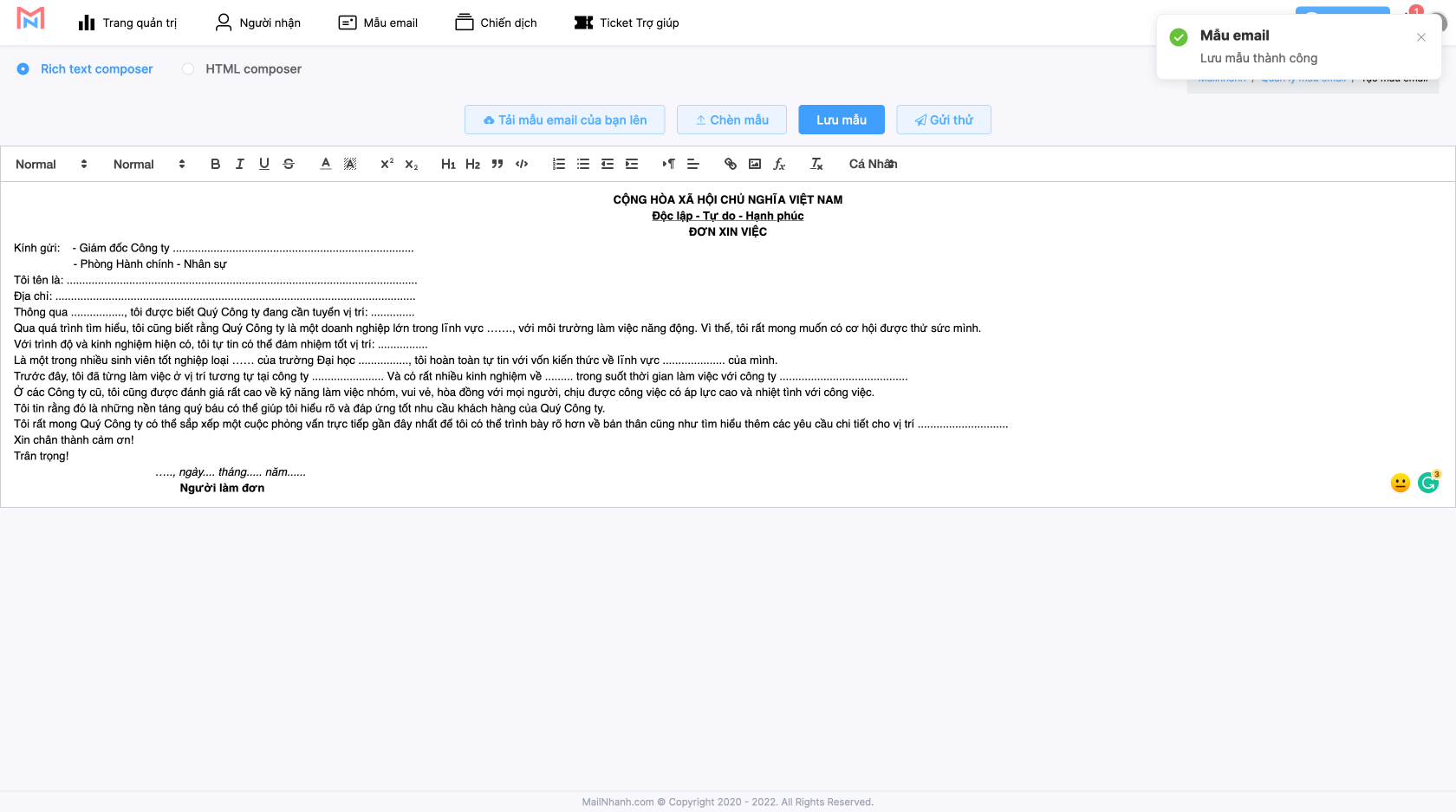
Task: Insert an image into the email
Action: [x=755, y=164]
